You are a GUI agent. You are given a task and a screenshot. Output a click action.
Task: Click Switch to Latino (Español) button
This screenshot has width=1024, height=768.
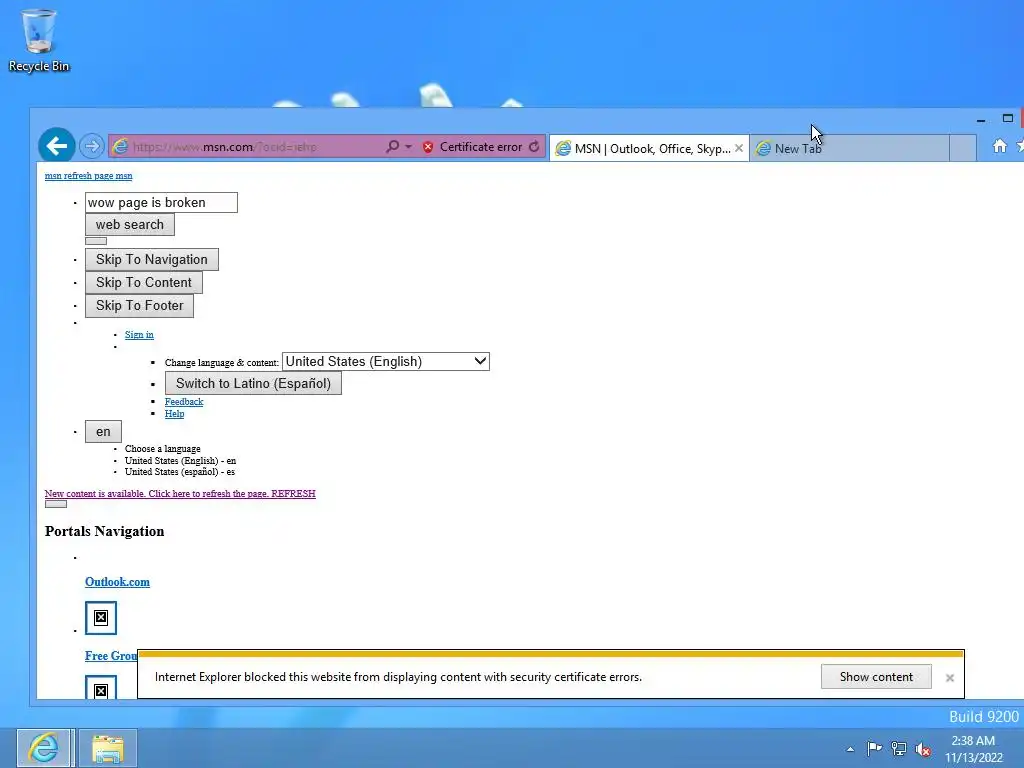tap(253, 383)
